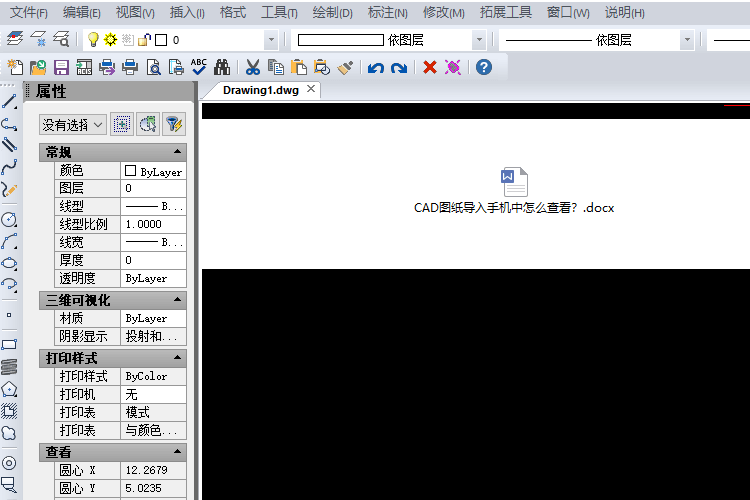Select the Line drawing tool
Image resolution: width=750 pixels, height=500 pixels.
10,101
